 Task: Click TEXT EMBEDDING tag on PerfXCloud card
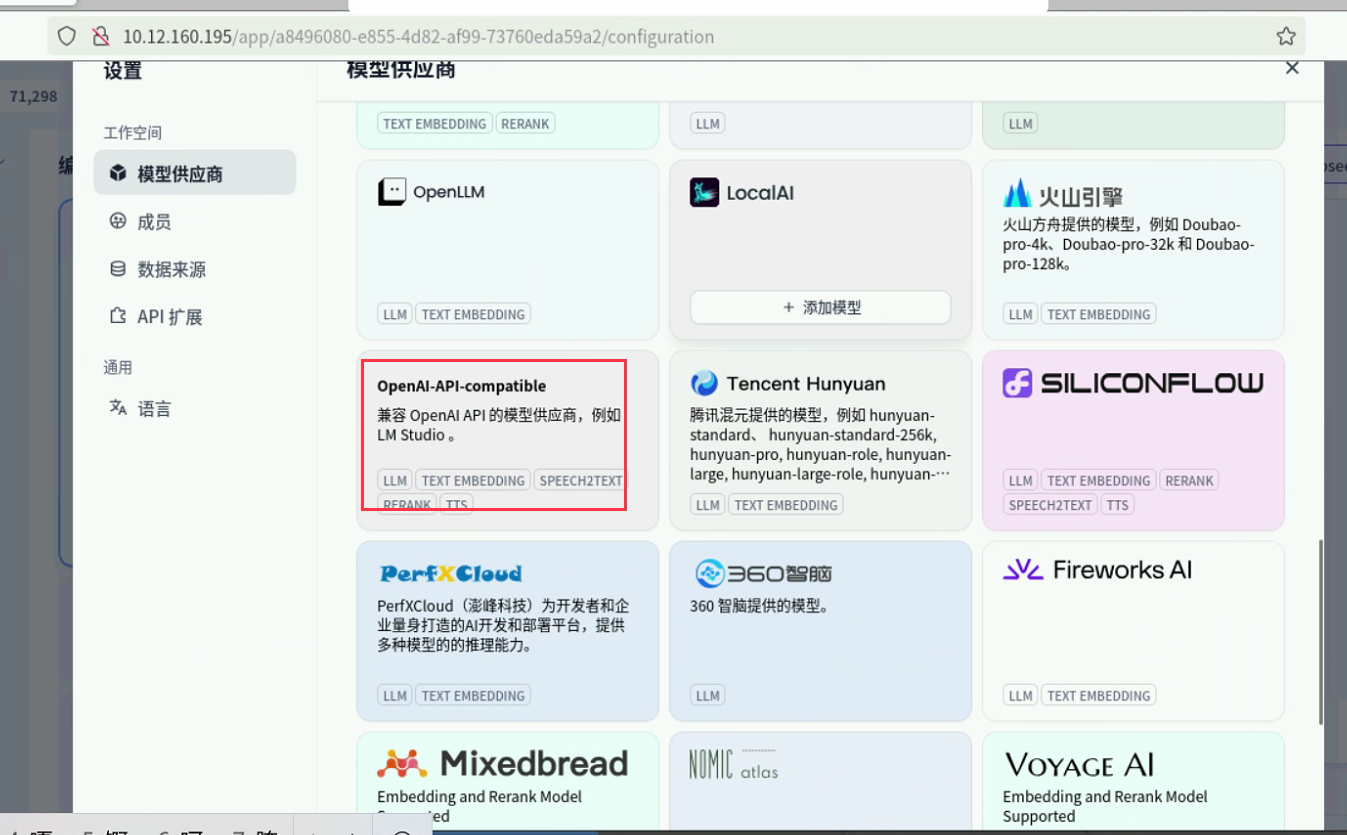(x=473, y=695)
